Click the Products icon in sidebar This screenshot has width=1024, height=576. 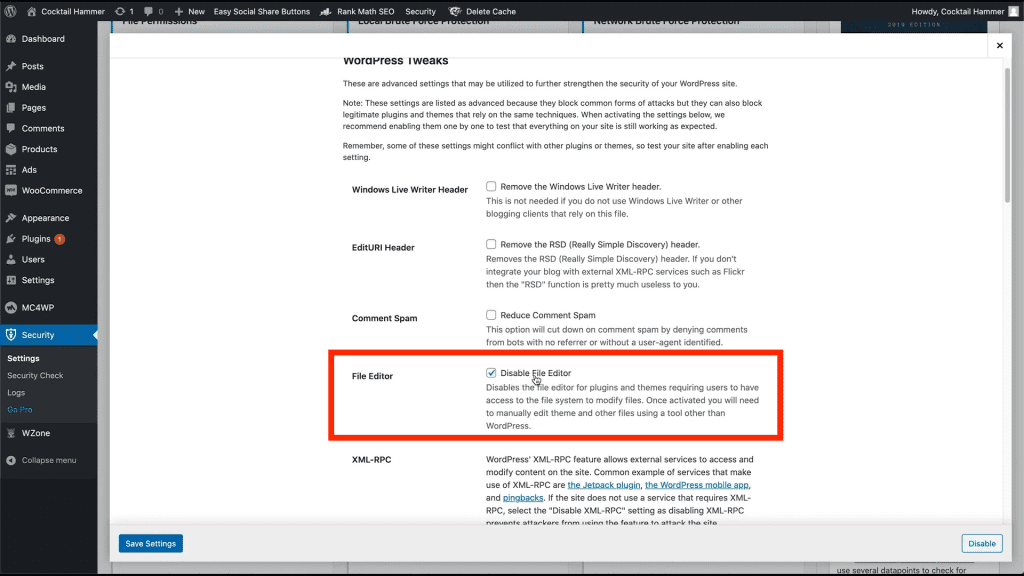coord(11,149)
